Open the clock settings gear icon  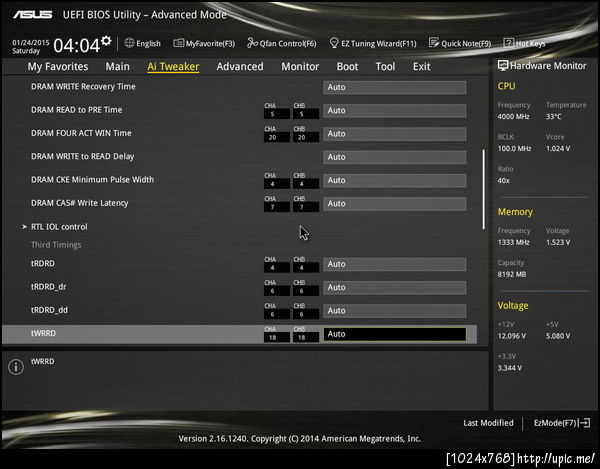pyautogui.click(x=106, y=41)
